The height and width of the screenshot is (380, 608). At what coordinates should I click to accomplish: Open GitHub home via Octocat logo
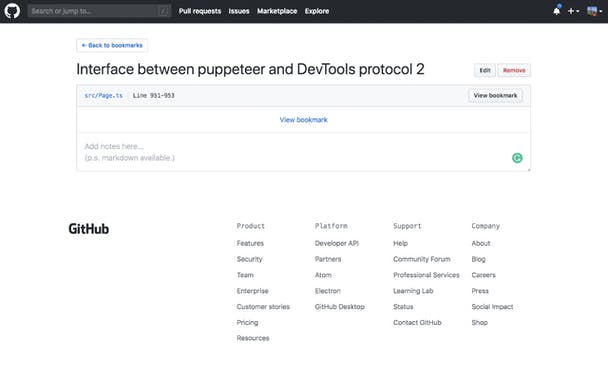12,11
